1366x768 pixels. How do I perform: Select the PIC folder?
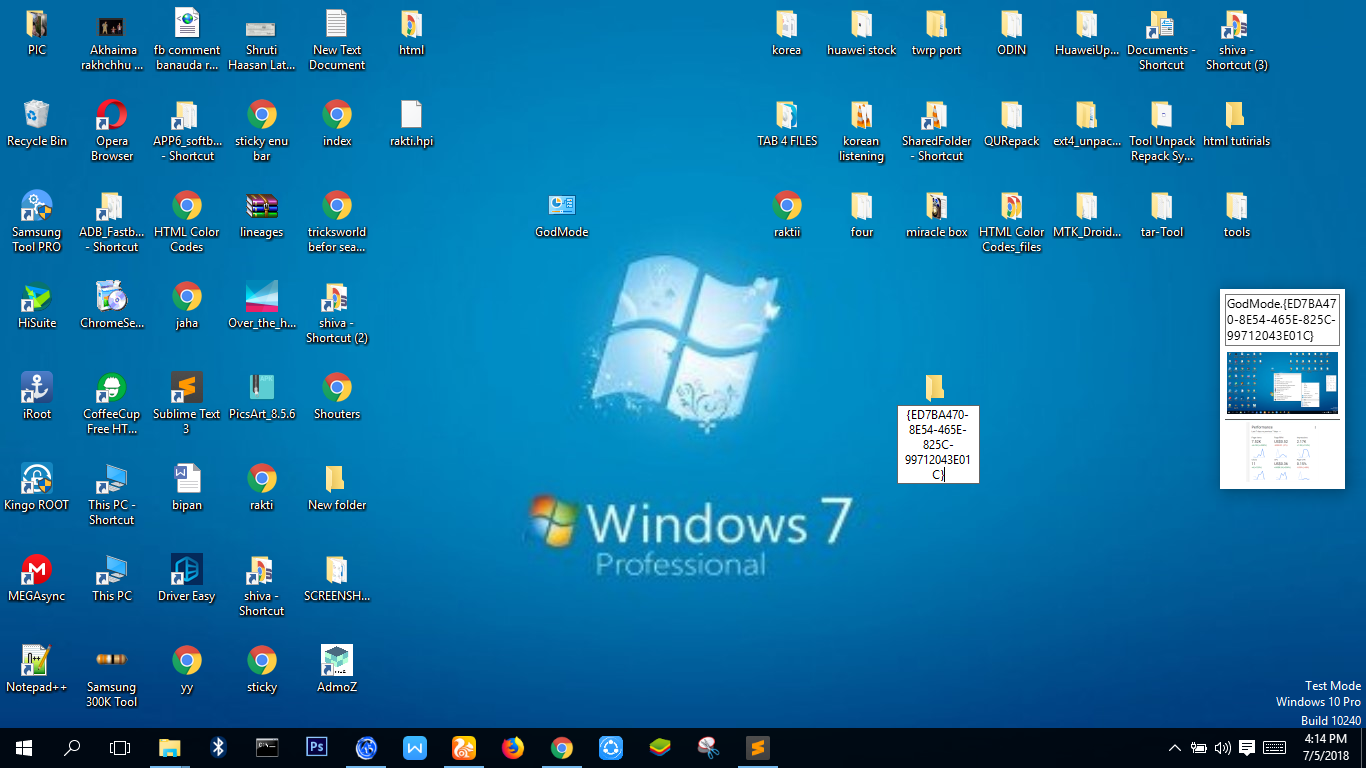(37, 33)
